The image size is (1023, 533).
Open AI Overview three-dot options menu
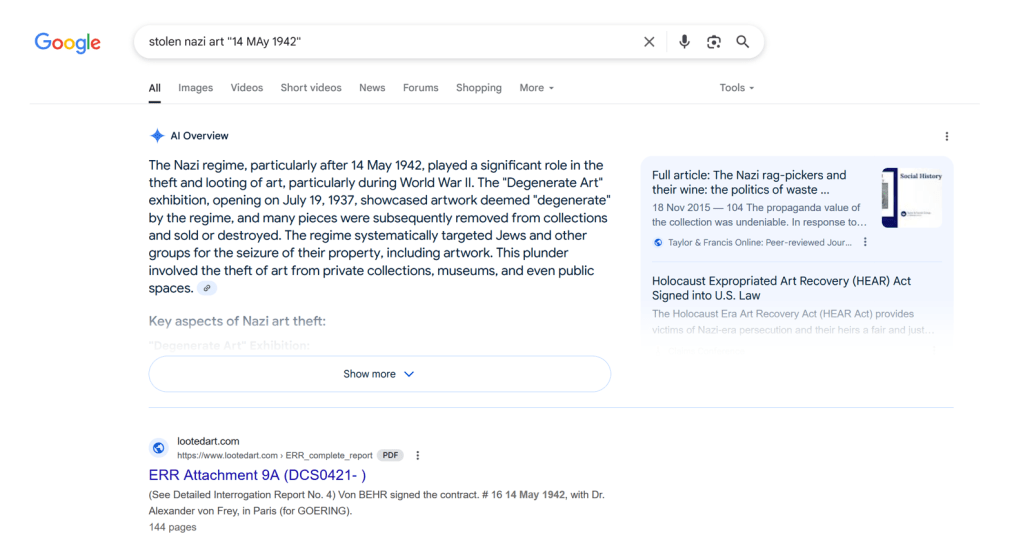946,137
